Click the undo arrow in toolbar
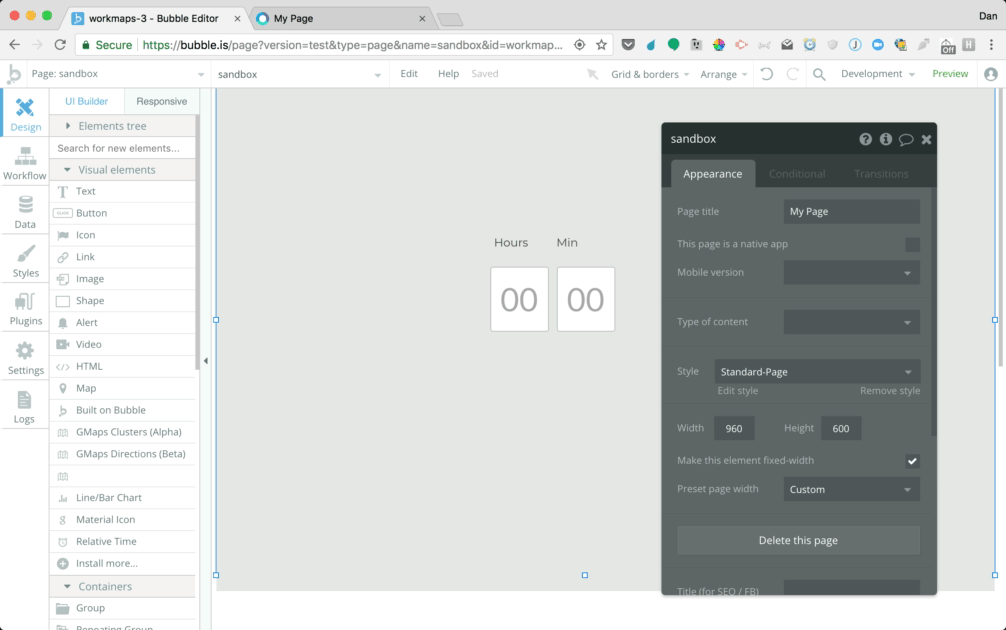This screenshot has height=630, width=1006. pos(767,74)
